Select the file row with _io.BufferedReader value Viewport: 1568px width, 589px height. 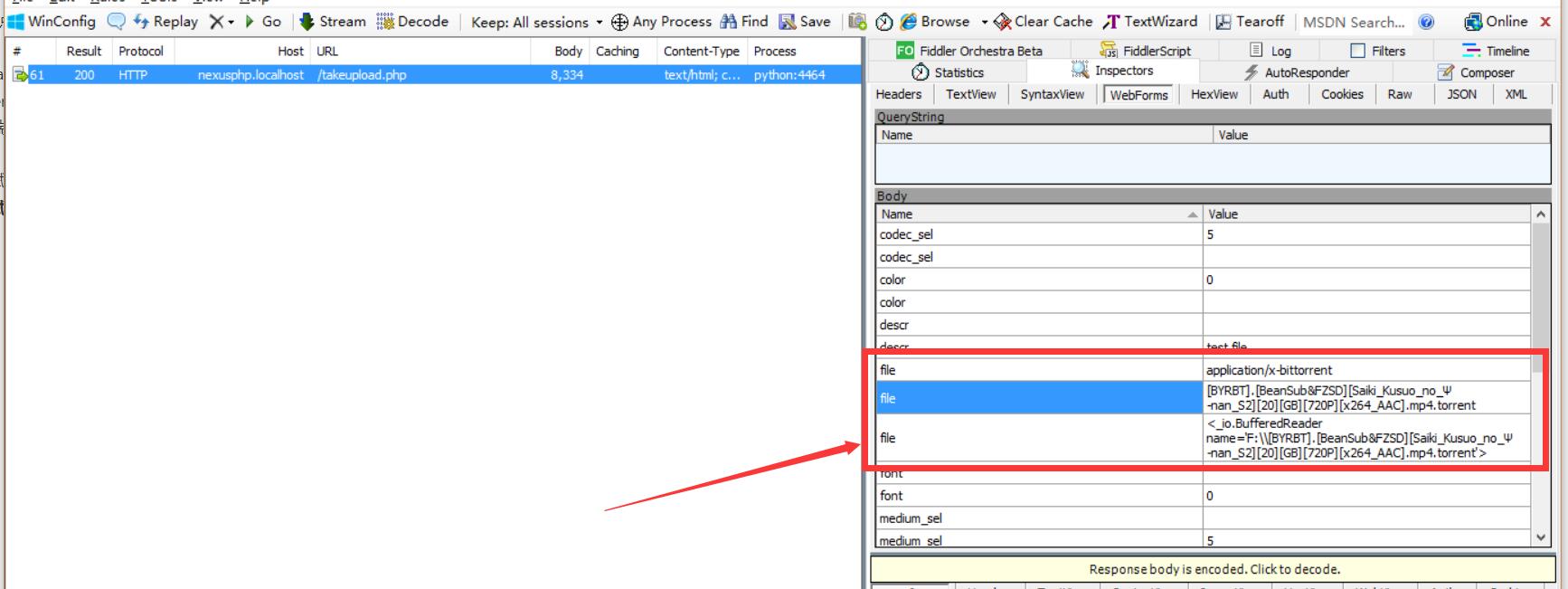click(1204, 438)
